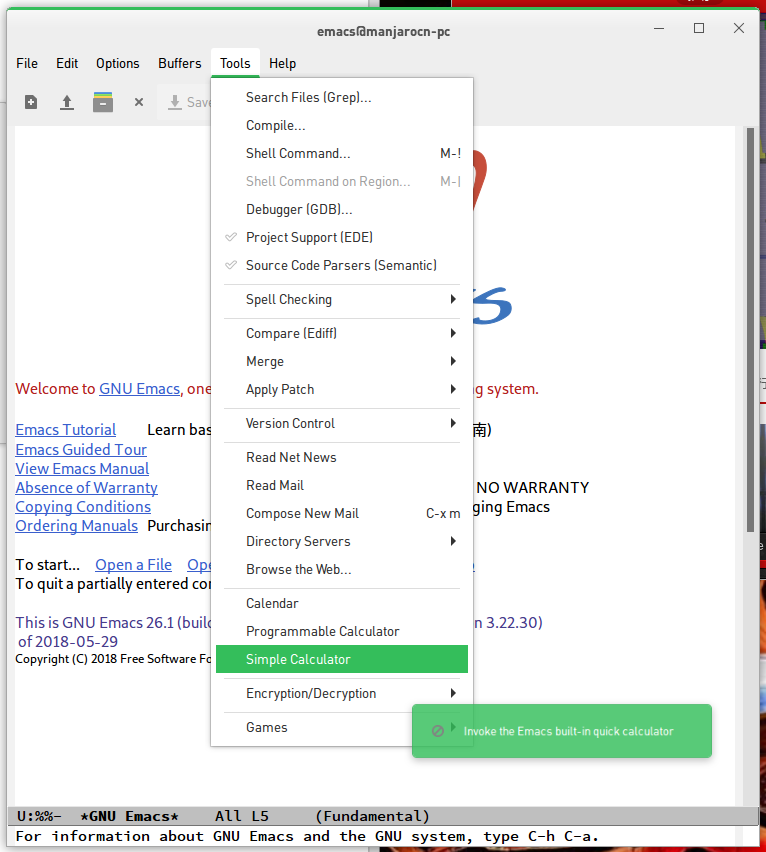This screenshot has height=852, width=766.
Task: Open the File menu
Action: coord(27,64)
